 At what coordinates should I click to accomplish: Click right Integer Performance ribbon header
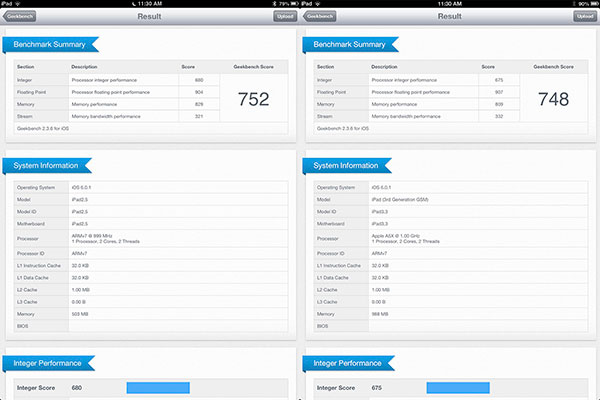(349, 363)
